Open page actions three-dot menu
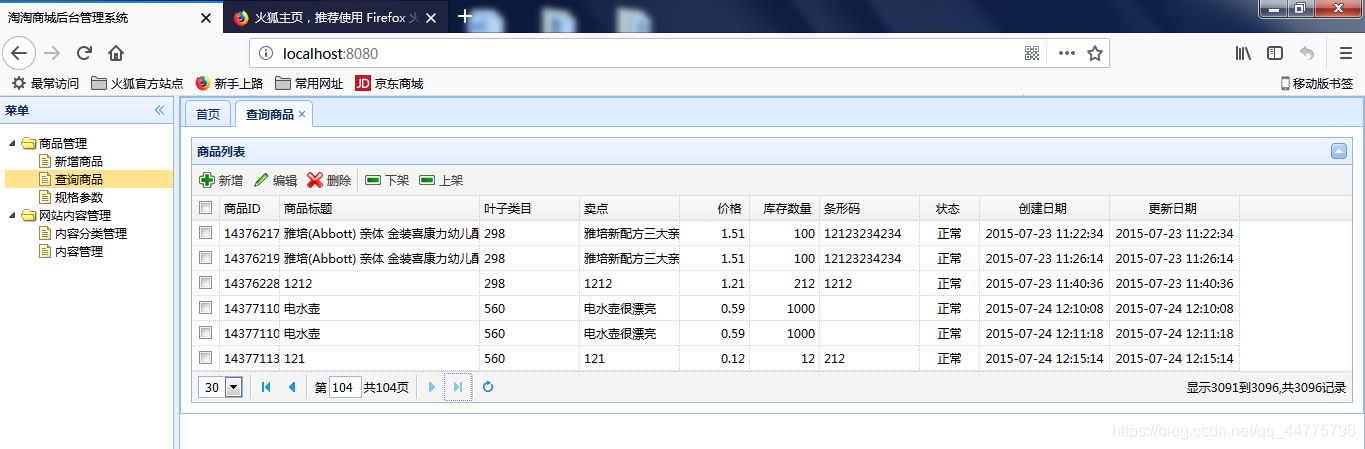 coord(1066,53)
